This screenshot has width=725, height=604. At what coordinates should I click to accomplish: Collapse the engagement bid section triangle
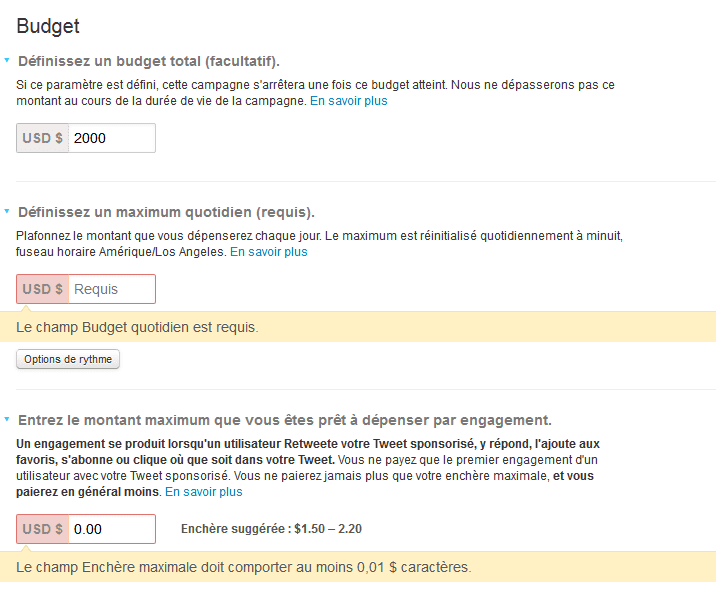click(x=7, y=419)
